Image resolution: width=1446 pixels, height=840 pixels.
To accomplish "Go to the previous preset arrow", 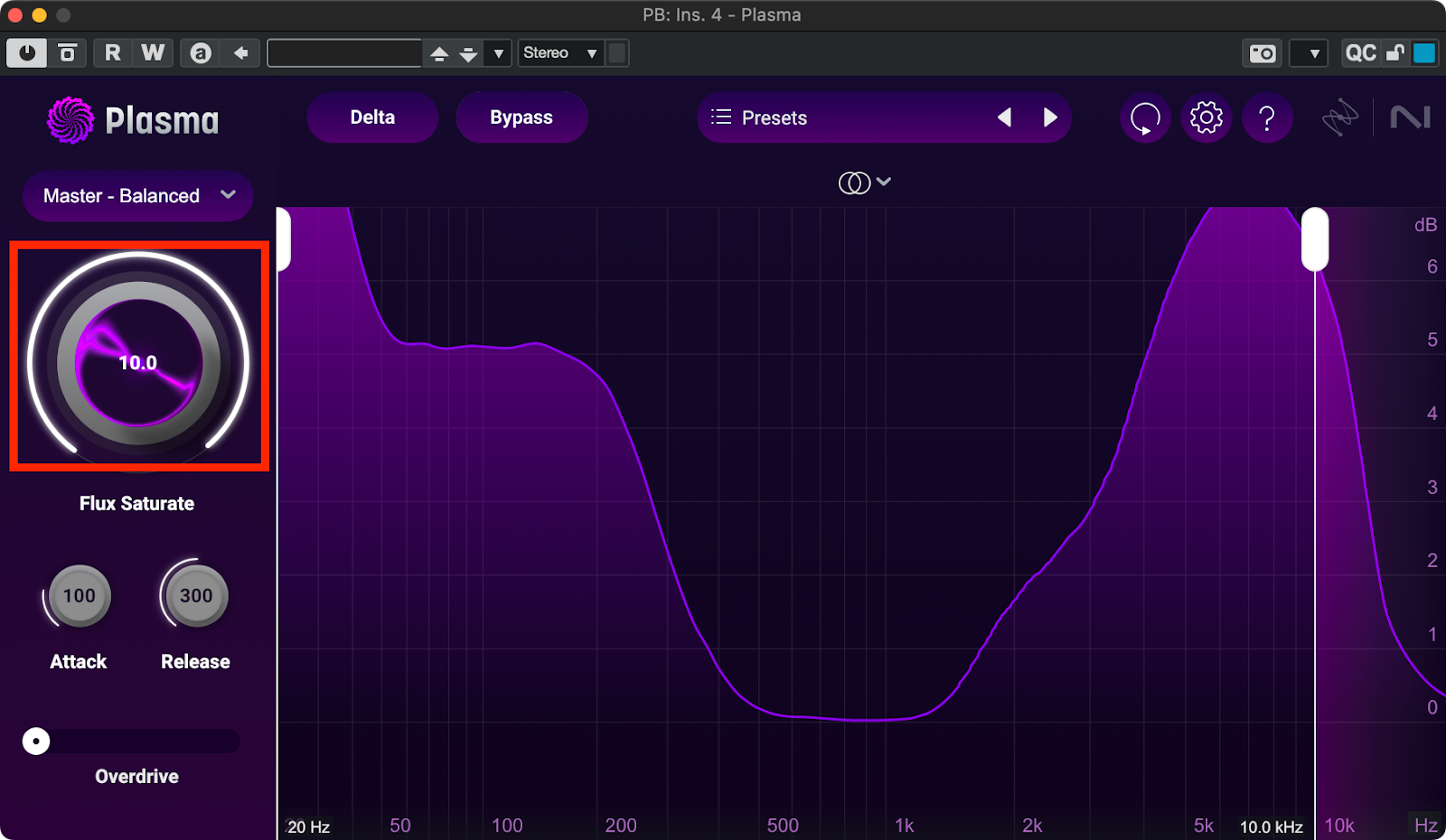I will pos(1004,117).
